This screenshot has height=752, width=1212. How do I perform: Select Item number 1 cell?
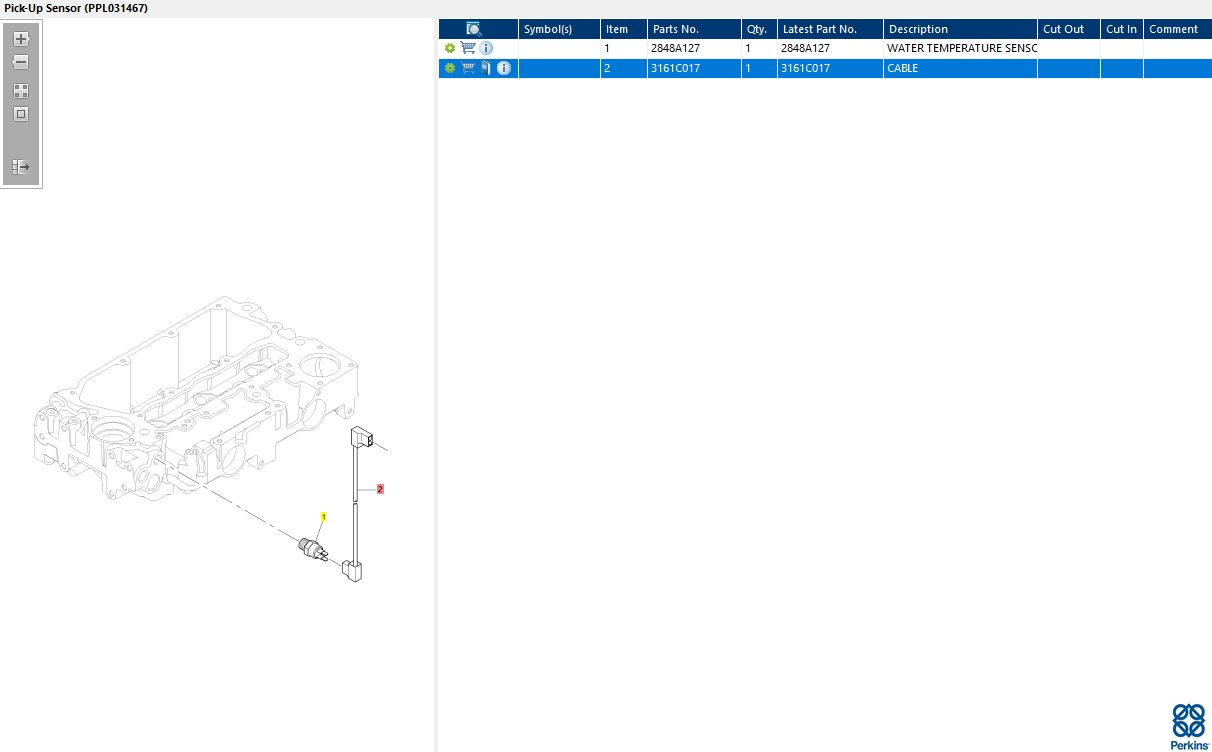624,48
